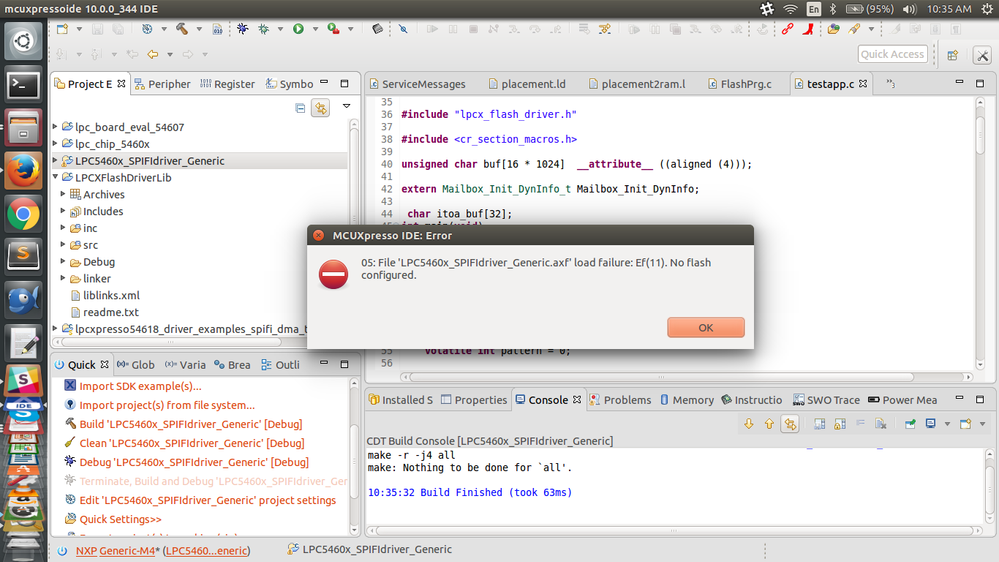Open Chrome from the Ubuntu dock
999x562 pixels.
[x=23, y=214]
